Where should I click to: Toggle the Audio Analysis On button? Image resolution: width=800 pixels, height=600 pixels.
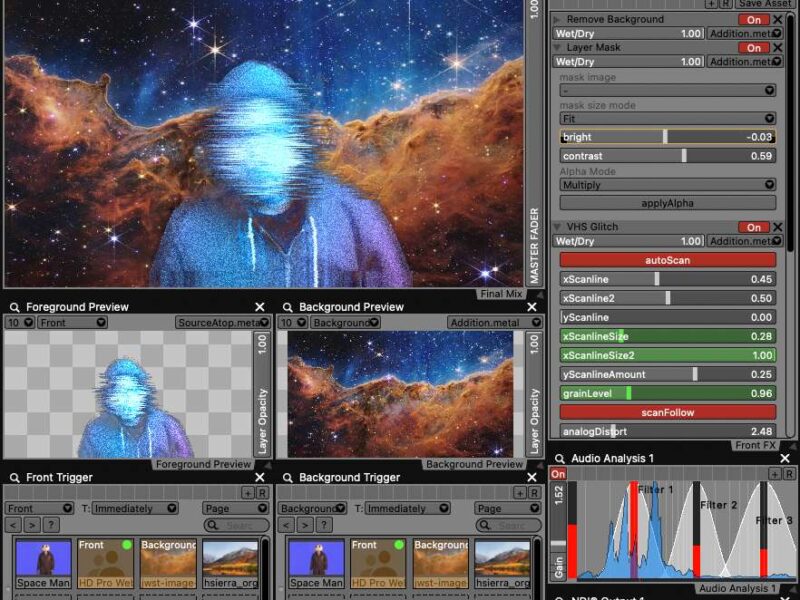pyautogui.click(x=558, y=474)
